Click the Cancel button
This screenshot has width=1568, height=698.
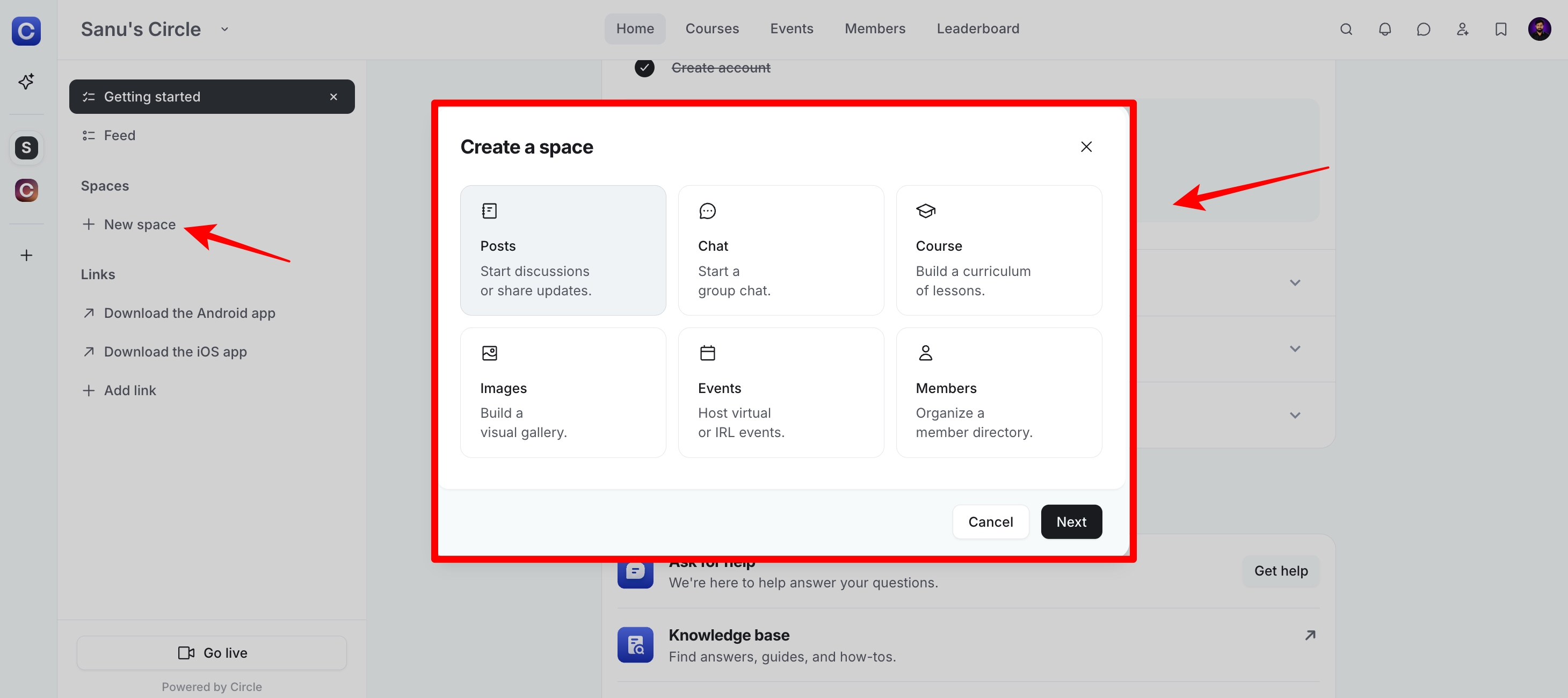[990, 521]
